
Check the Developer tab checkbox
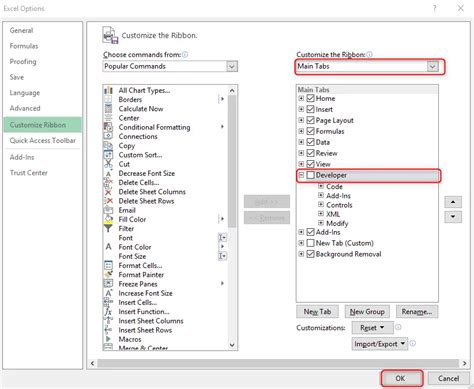(x=310, y=175)
